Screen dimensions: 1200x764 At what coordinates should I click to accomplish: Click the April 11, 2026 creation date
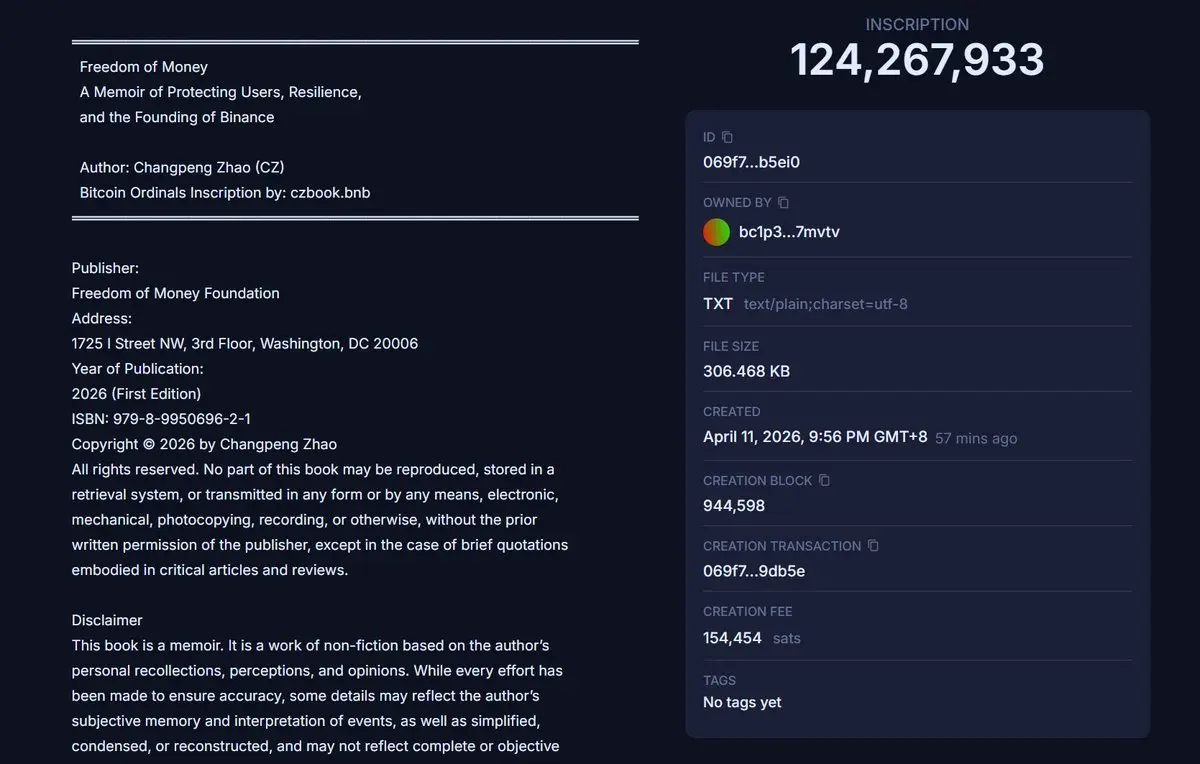pyautogui.click(x=815, y=437)
